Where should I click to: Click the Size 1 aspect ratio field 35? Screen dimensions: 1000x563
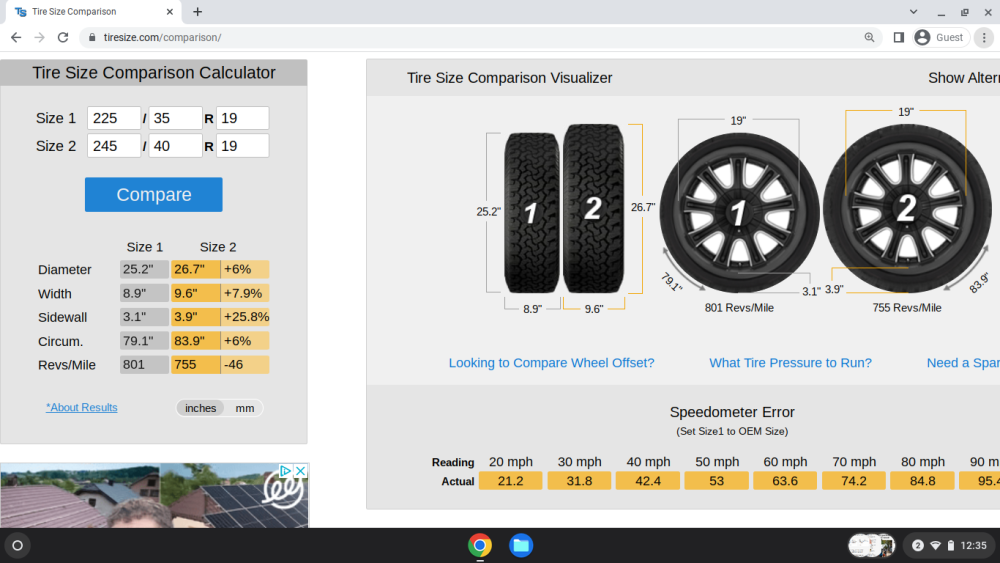(x=175, y=118)
